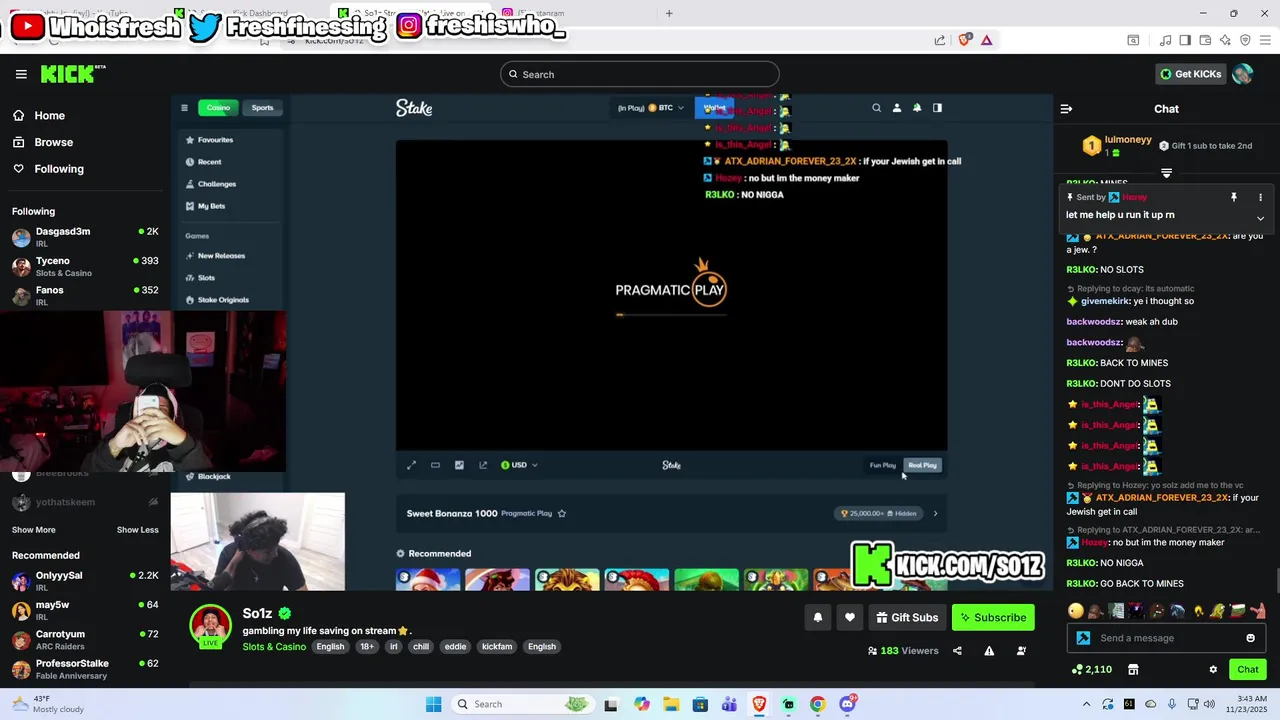Show hidden system tray icons

tap(1086, 704)
